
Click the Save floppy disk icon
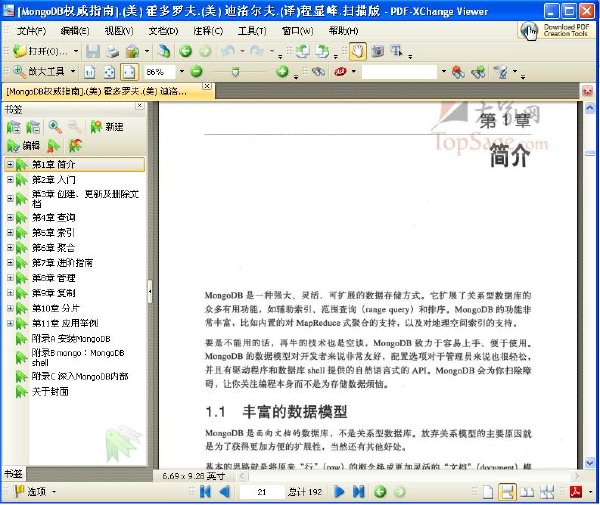click(93, 51)
